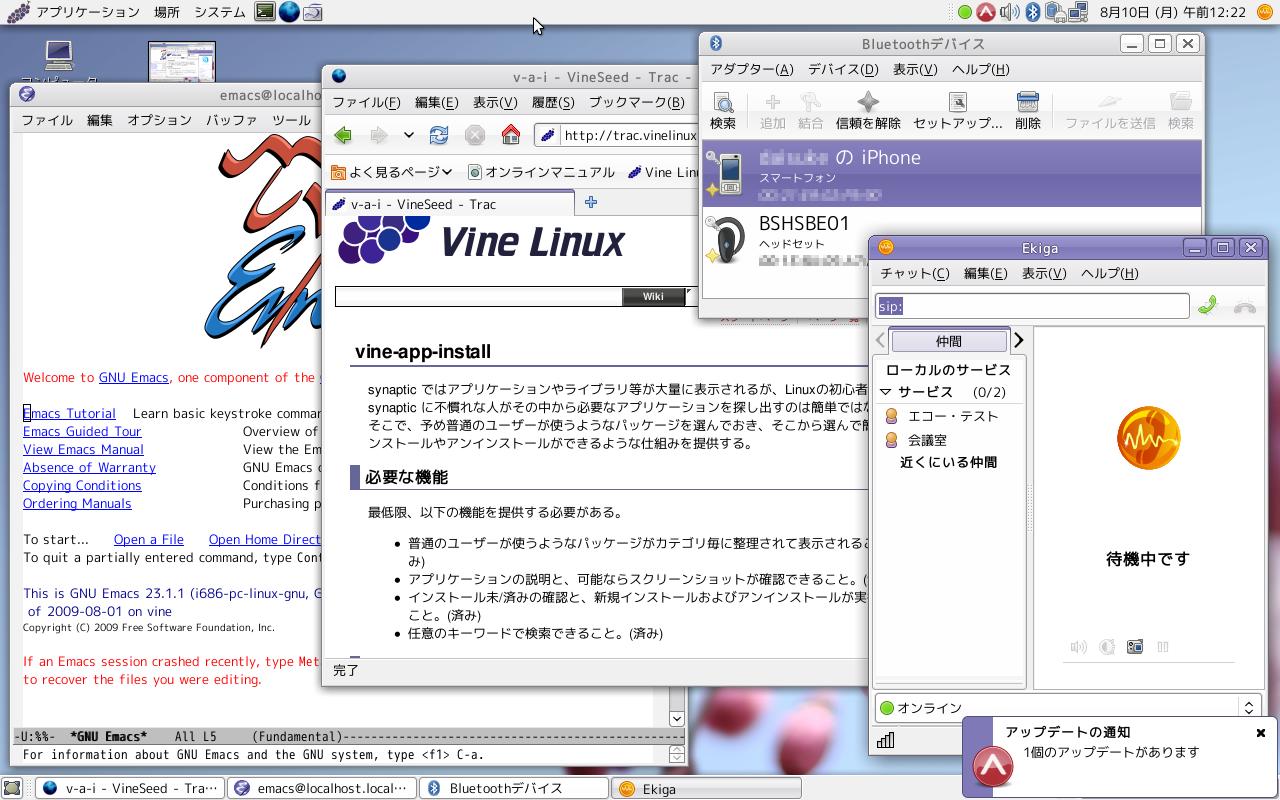The image size is (1280, 800).
Task: Open the Emacs Guided Tour link
Action: pyautogui.click(x=82, y=431)
